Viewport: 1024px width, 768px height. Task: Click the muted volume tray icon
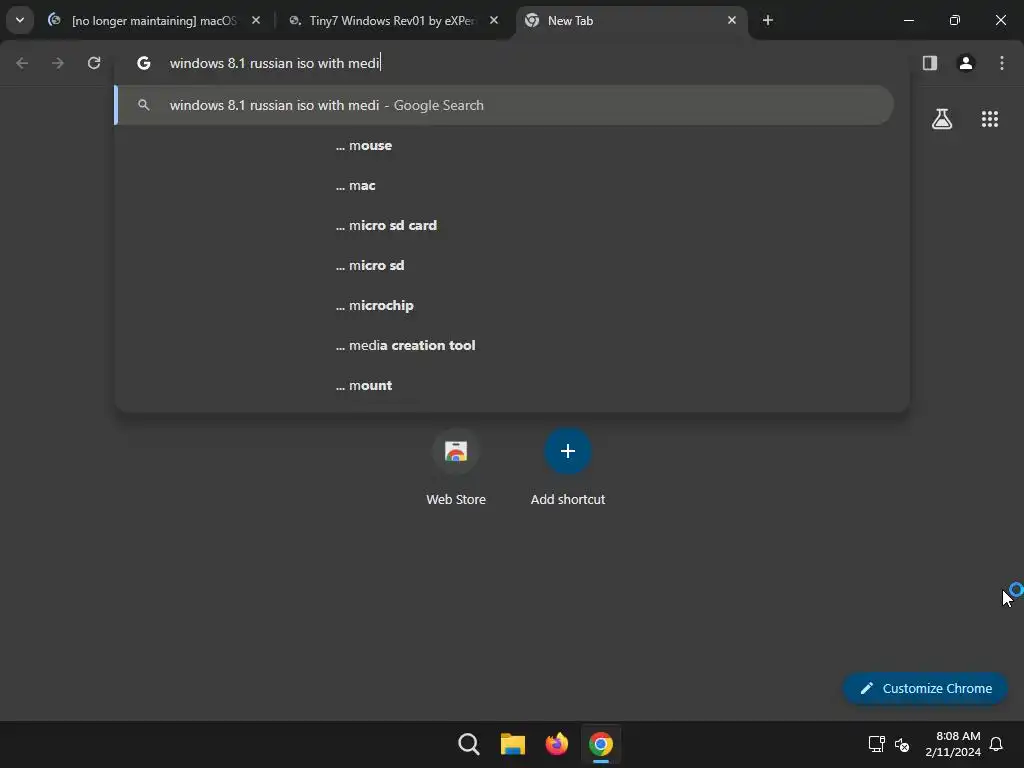click(902, 744)
